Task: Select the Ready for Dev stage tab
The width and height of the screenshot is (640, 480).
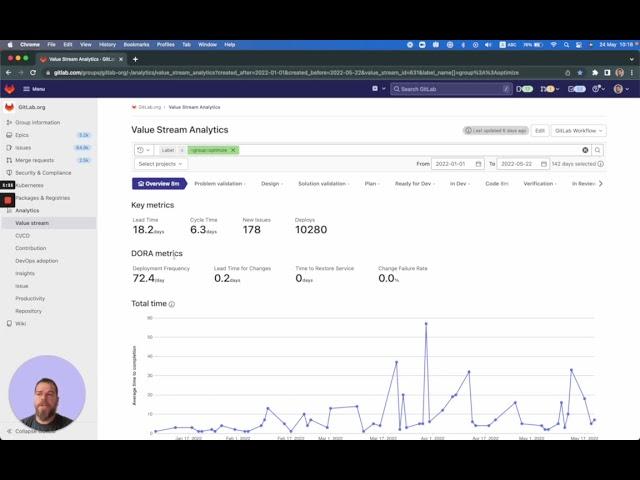Action: (x=415, y=184)
